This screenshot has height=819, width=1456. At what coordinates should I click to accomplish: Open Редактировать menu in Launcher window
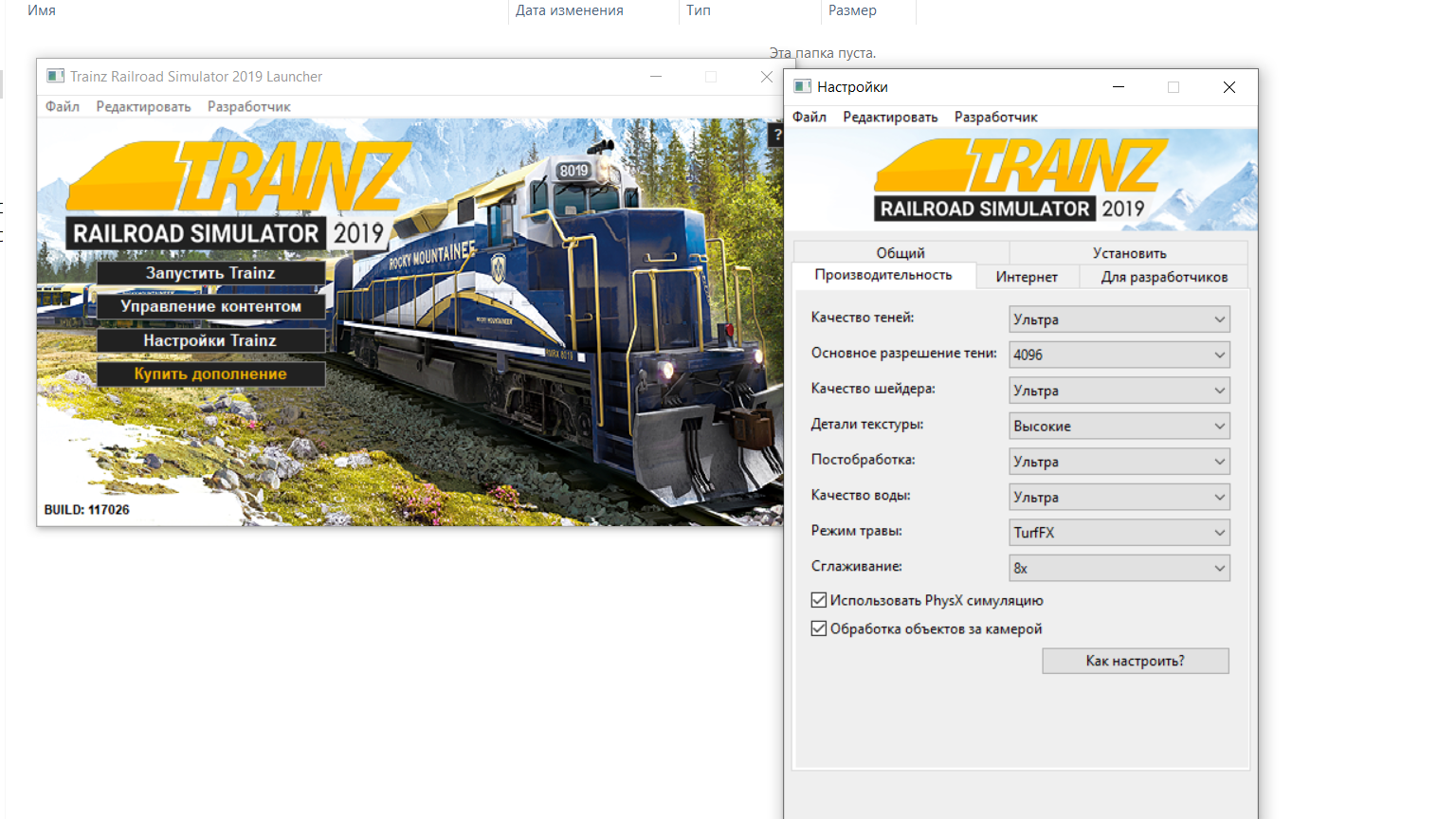click(x=143, y=106)
